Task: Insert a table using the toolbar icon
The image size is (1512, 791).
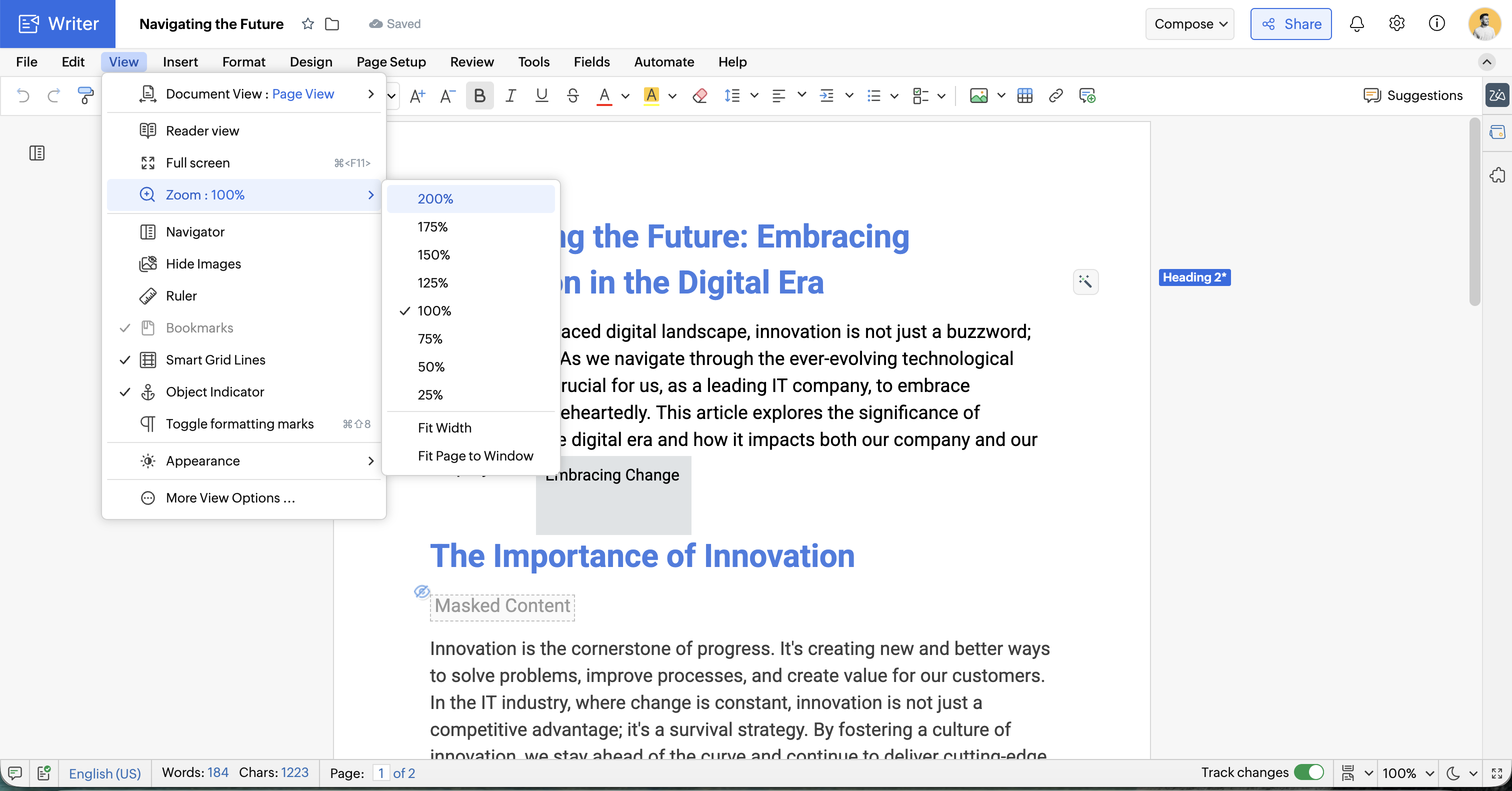Action: 1025,95
